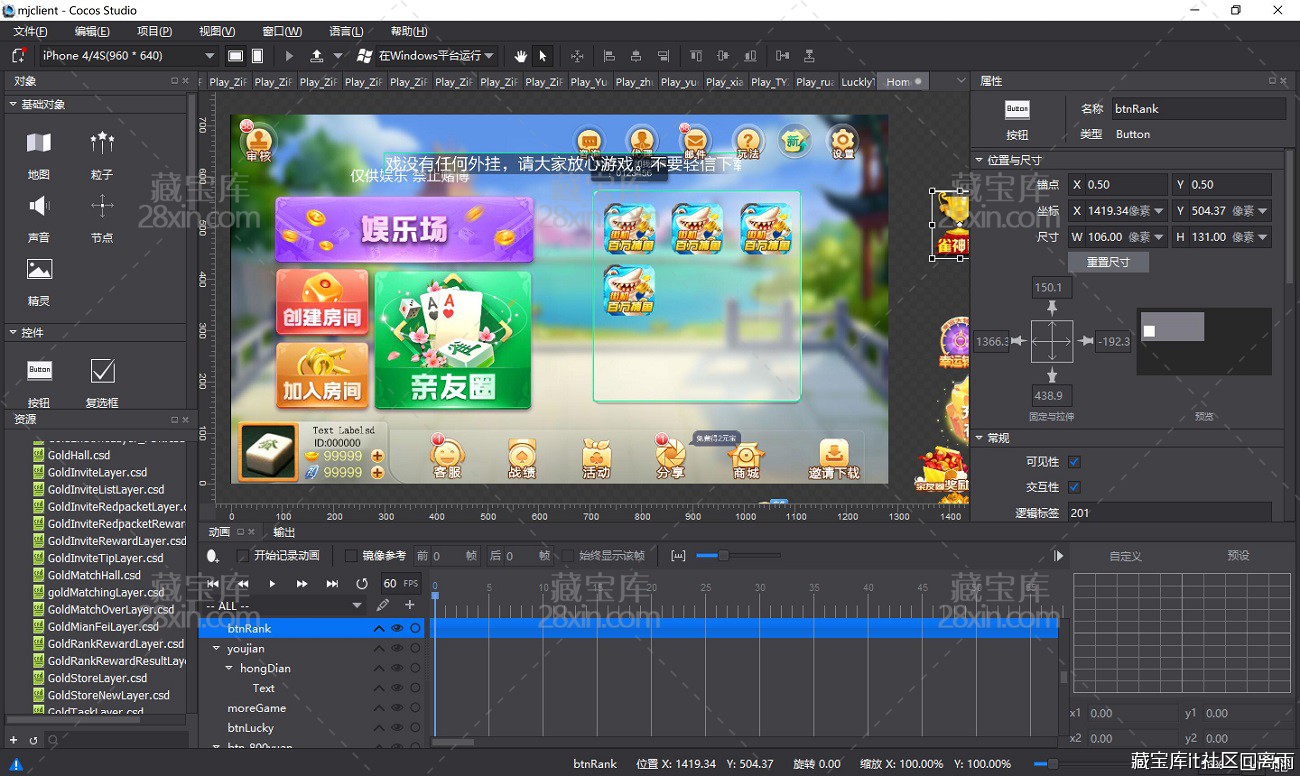Click the logic tag input field
The height and width of the screenshot is (776, 1300).
(1169, 513)
